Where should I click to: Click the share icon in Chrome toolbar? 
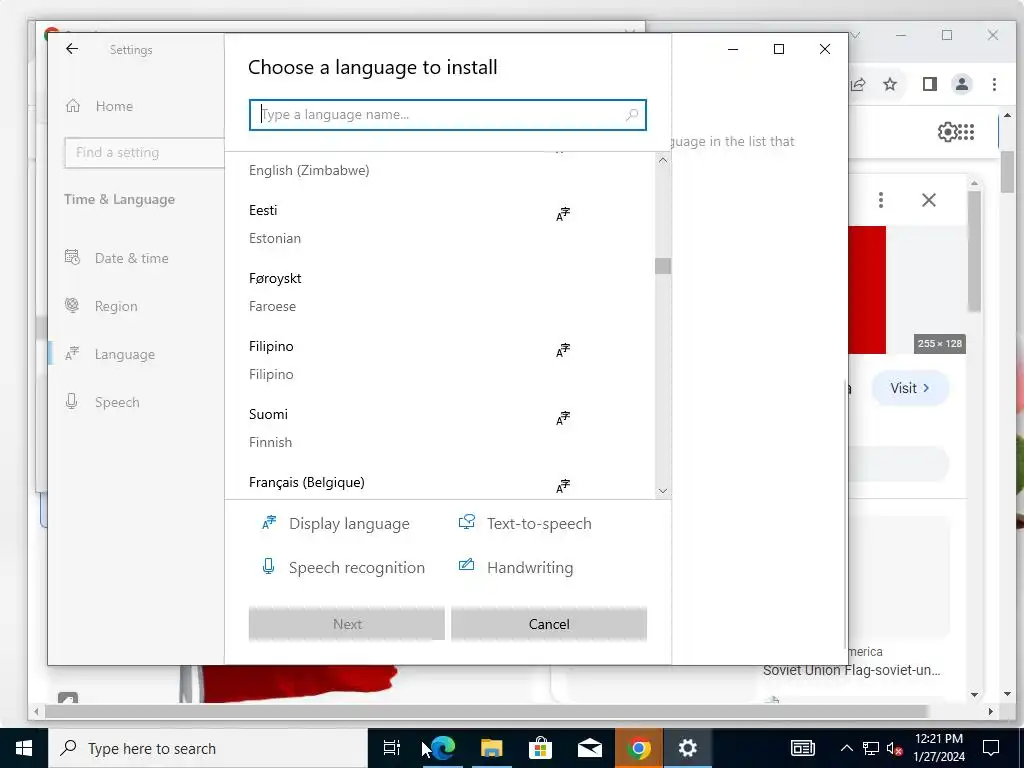coord(858,84)
